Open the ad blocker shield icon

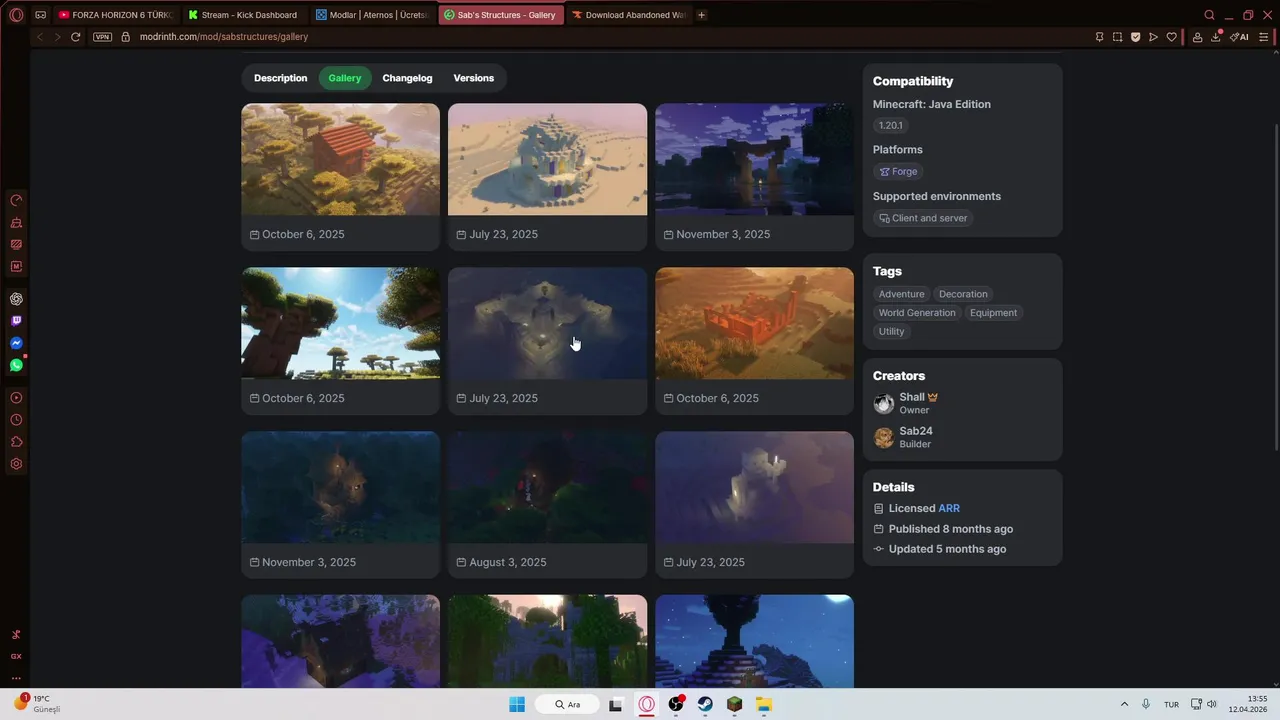[1135, 37]
